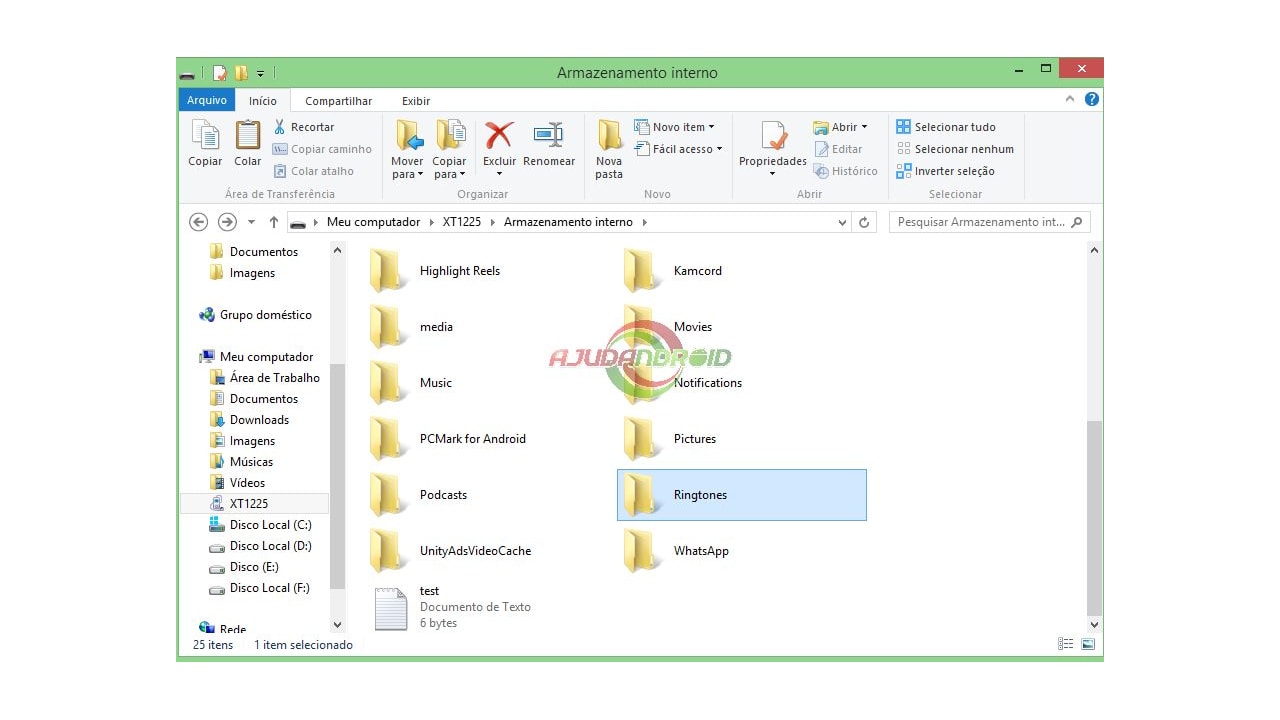Go up one folder level arrow
1280x720 pixels.
click(x=273, y=222)
